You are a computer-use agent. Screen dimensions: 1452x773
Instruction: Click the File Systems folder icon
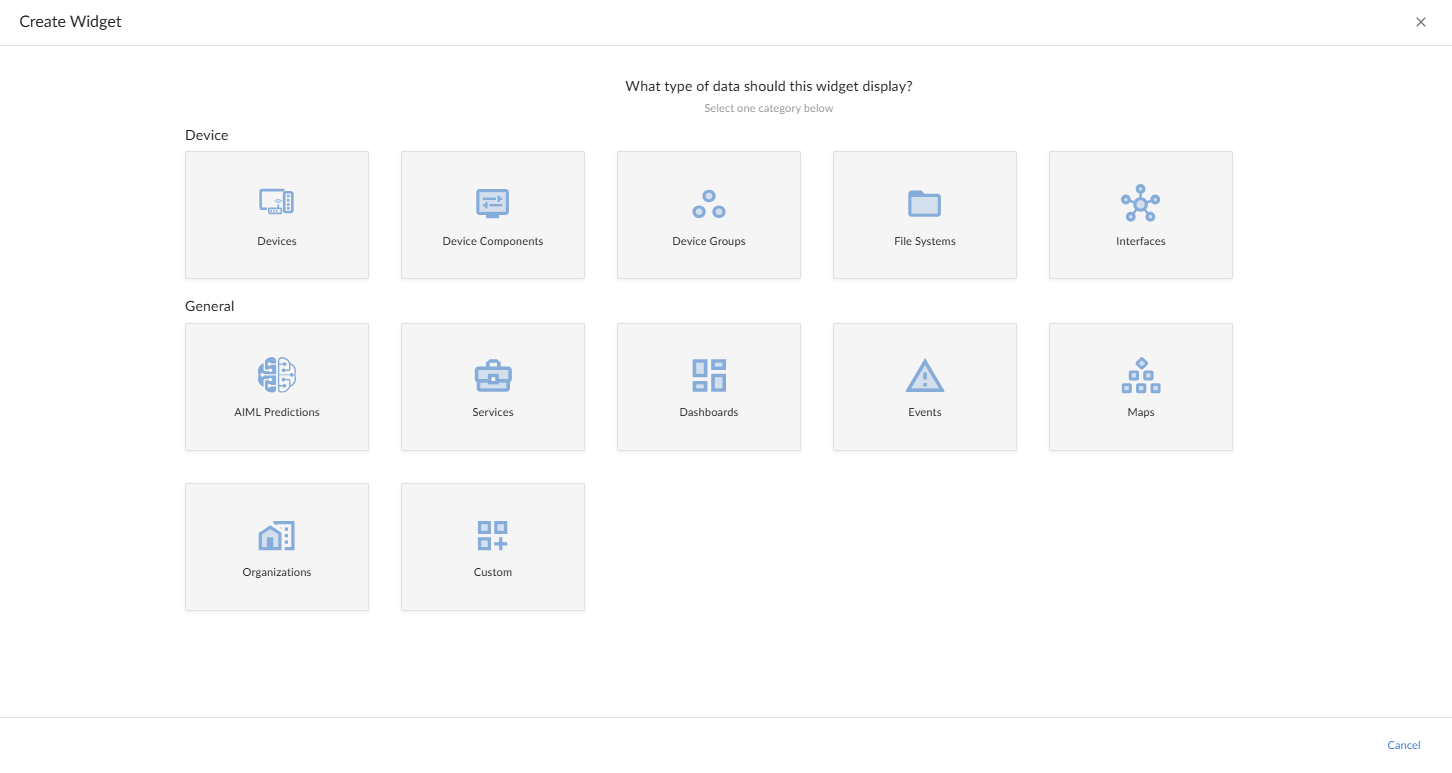tap(924, 203)
